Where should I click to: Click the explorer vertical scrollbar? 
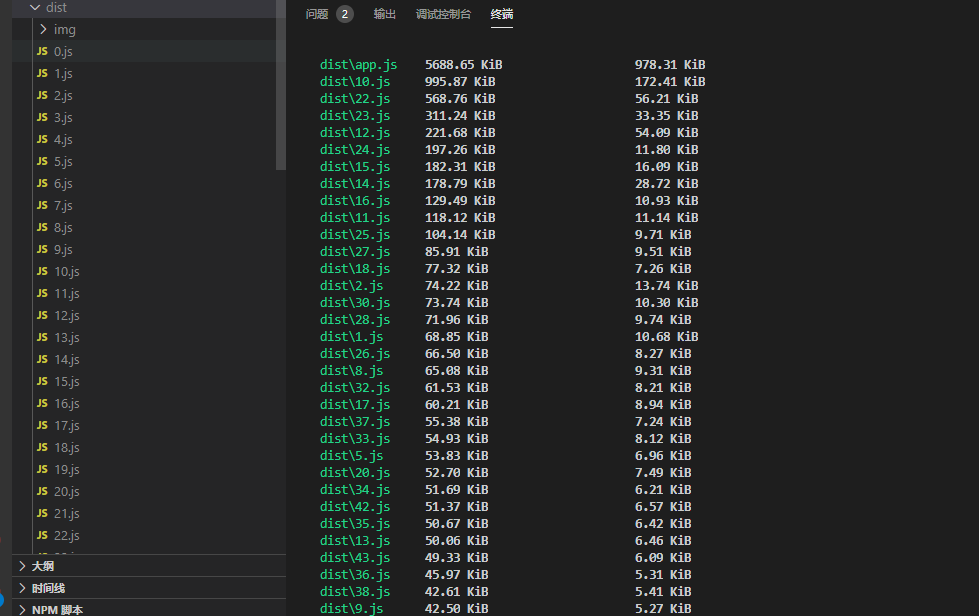pyautogui.click(x=281, y=85)
